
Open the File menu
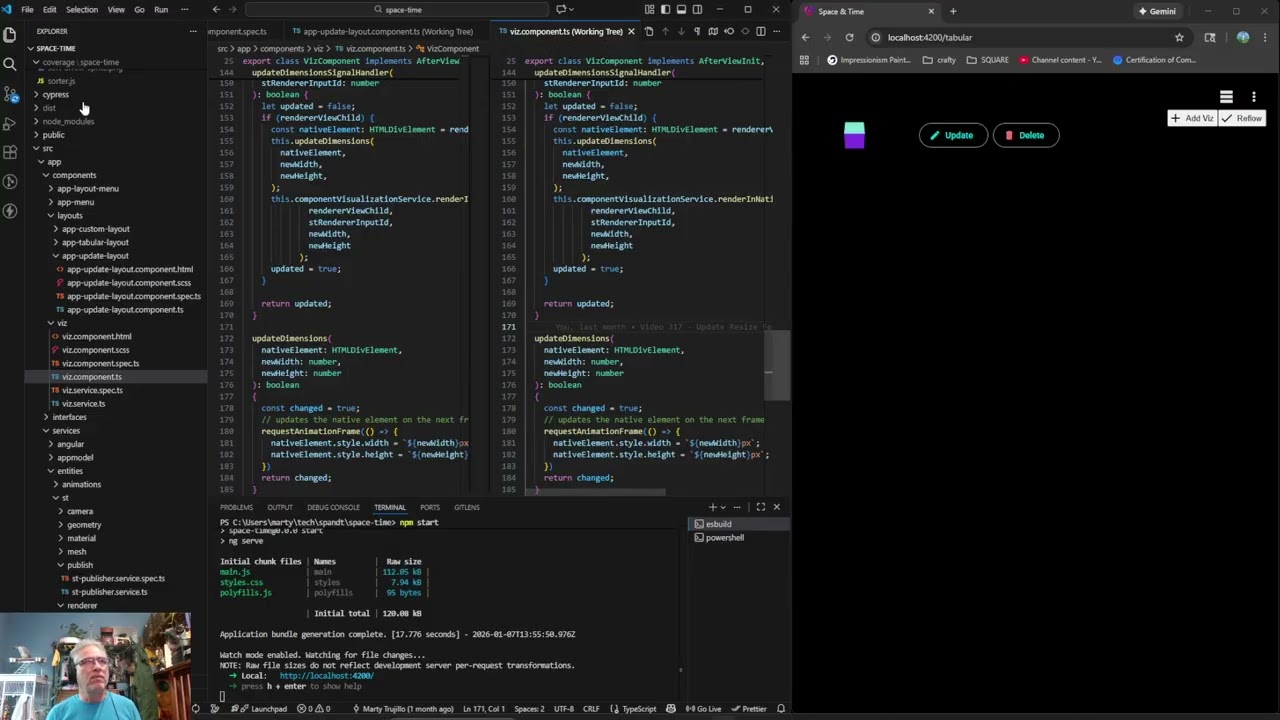coord(28,10)
